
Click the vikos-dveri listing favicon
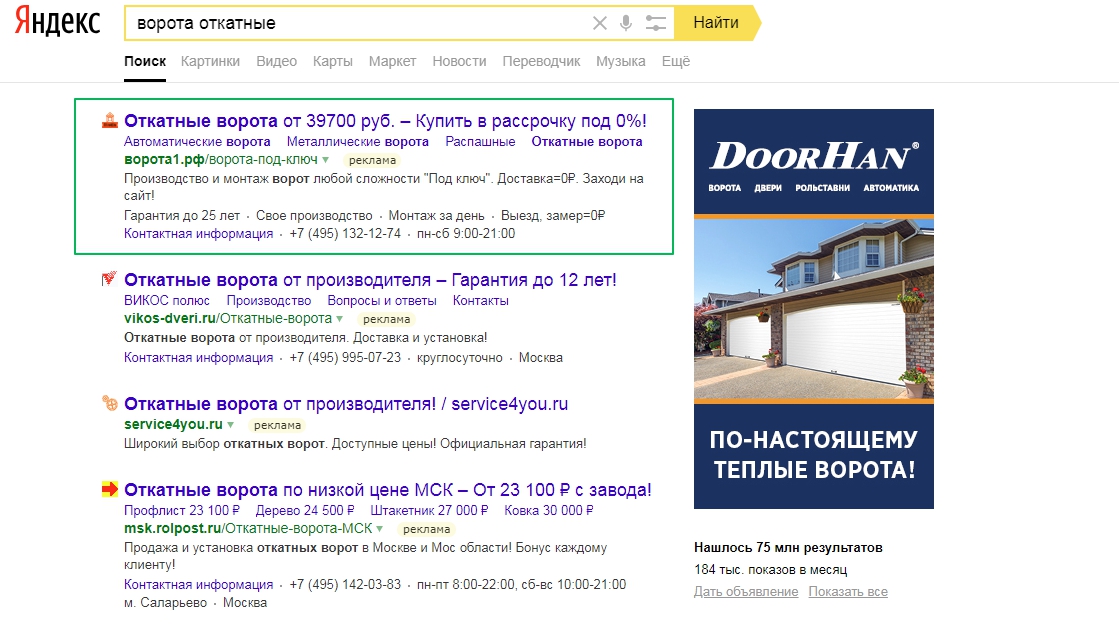click(x=107, y=281)
